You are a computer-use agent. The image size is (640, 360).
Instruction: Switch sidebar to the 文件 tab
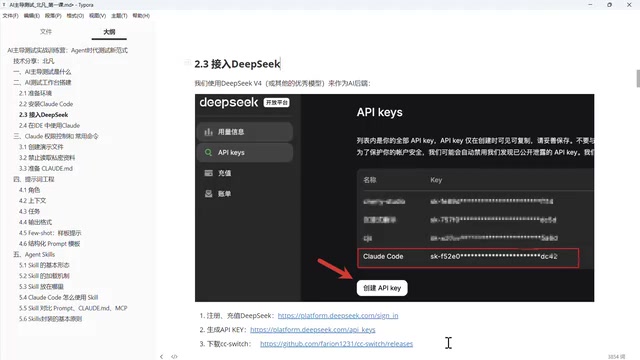coord(46,31)
